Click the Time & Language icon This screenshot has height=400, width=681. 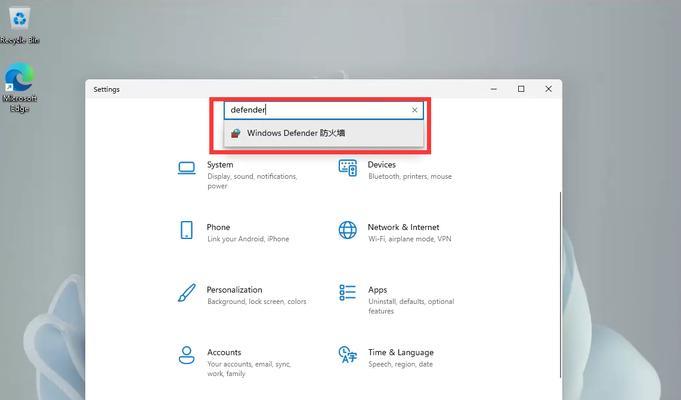[348, 354]
